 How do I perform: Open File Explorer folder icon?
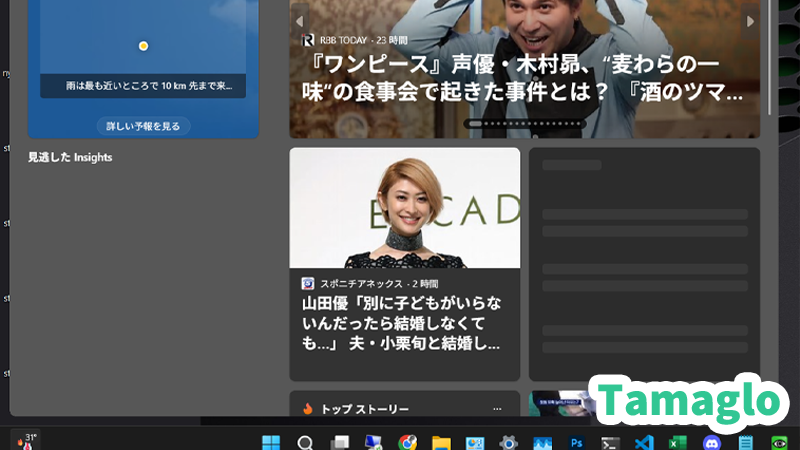pos(441,442)
